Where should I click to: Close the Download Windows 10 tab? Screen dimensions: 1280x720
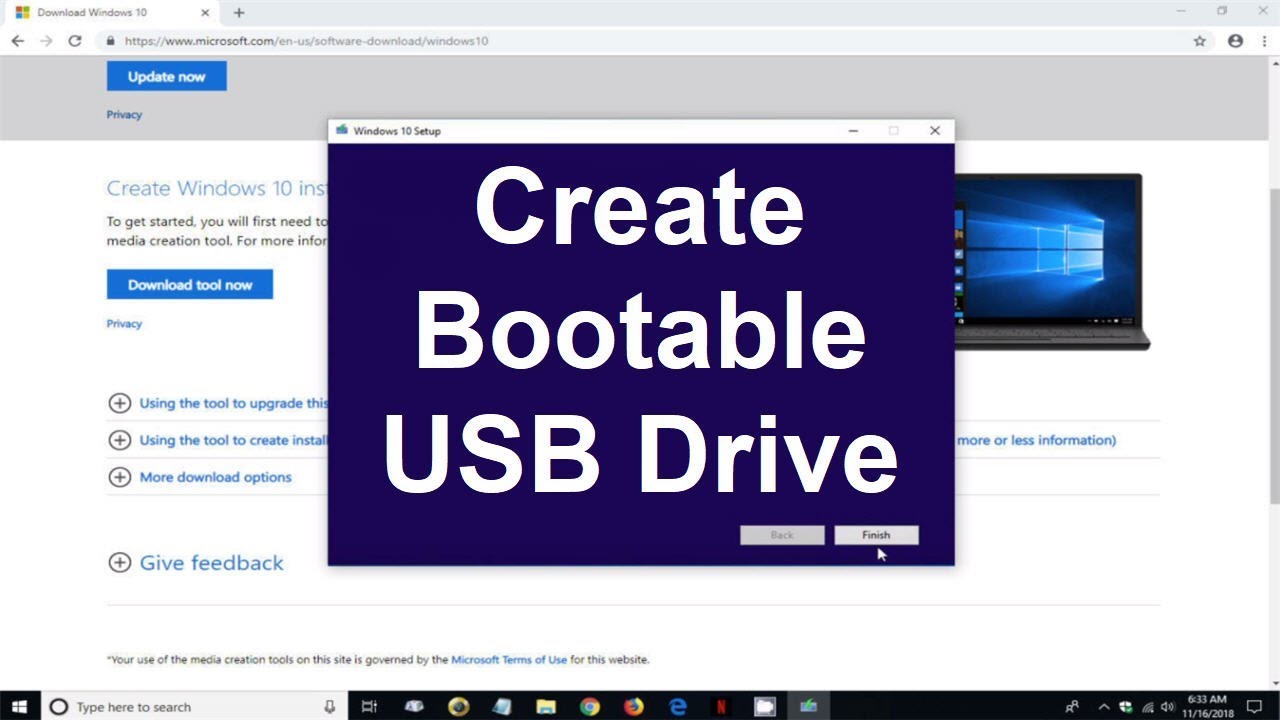point(204,13)
